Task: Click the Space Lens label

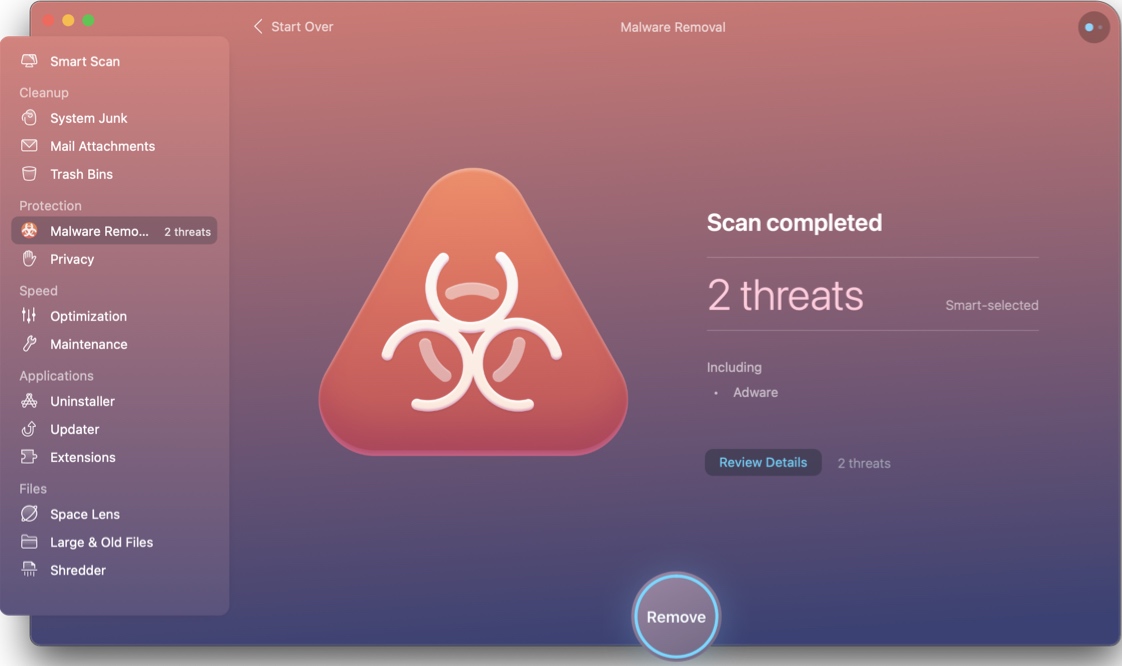Action: pos(84,514)
